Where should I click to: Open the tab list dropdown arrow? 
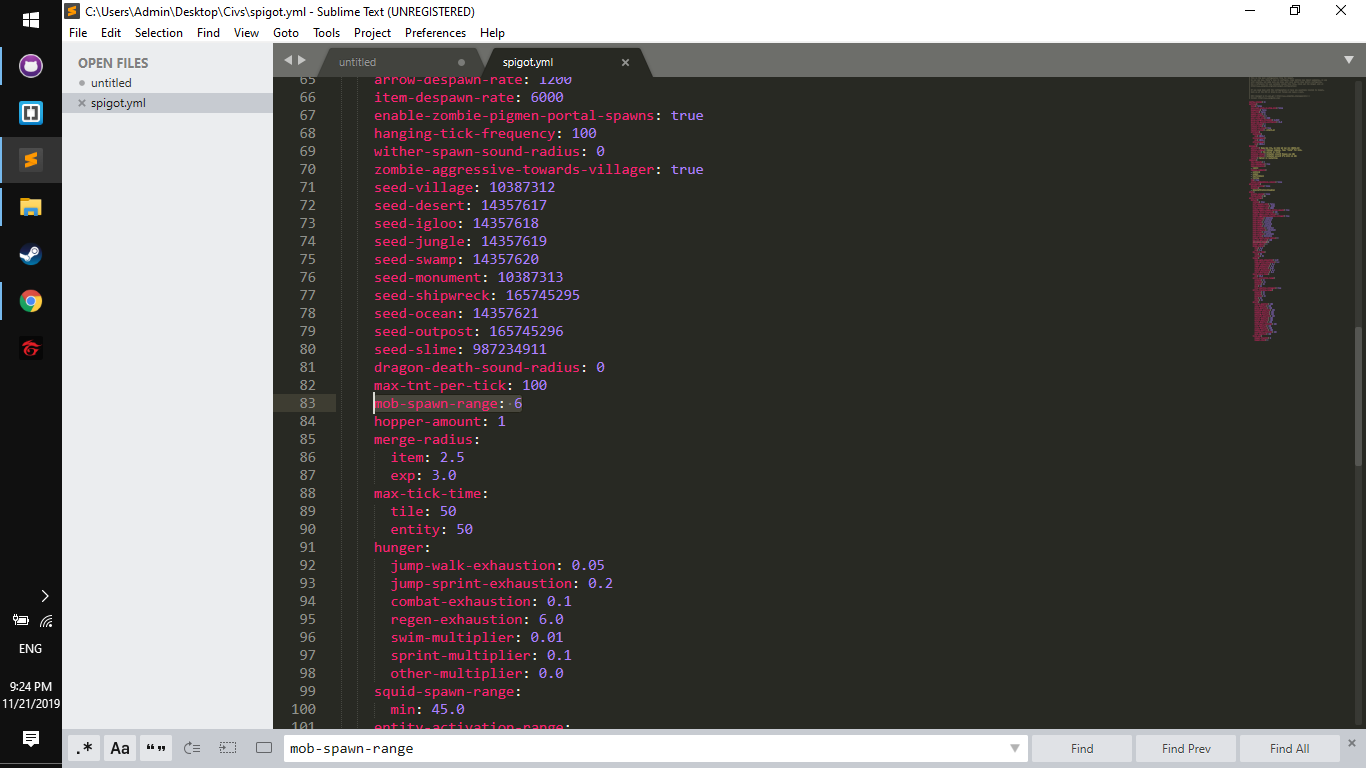pos(1349,61)
